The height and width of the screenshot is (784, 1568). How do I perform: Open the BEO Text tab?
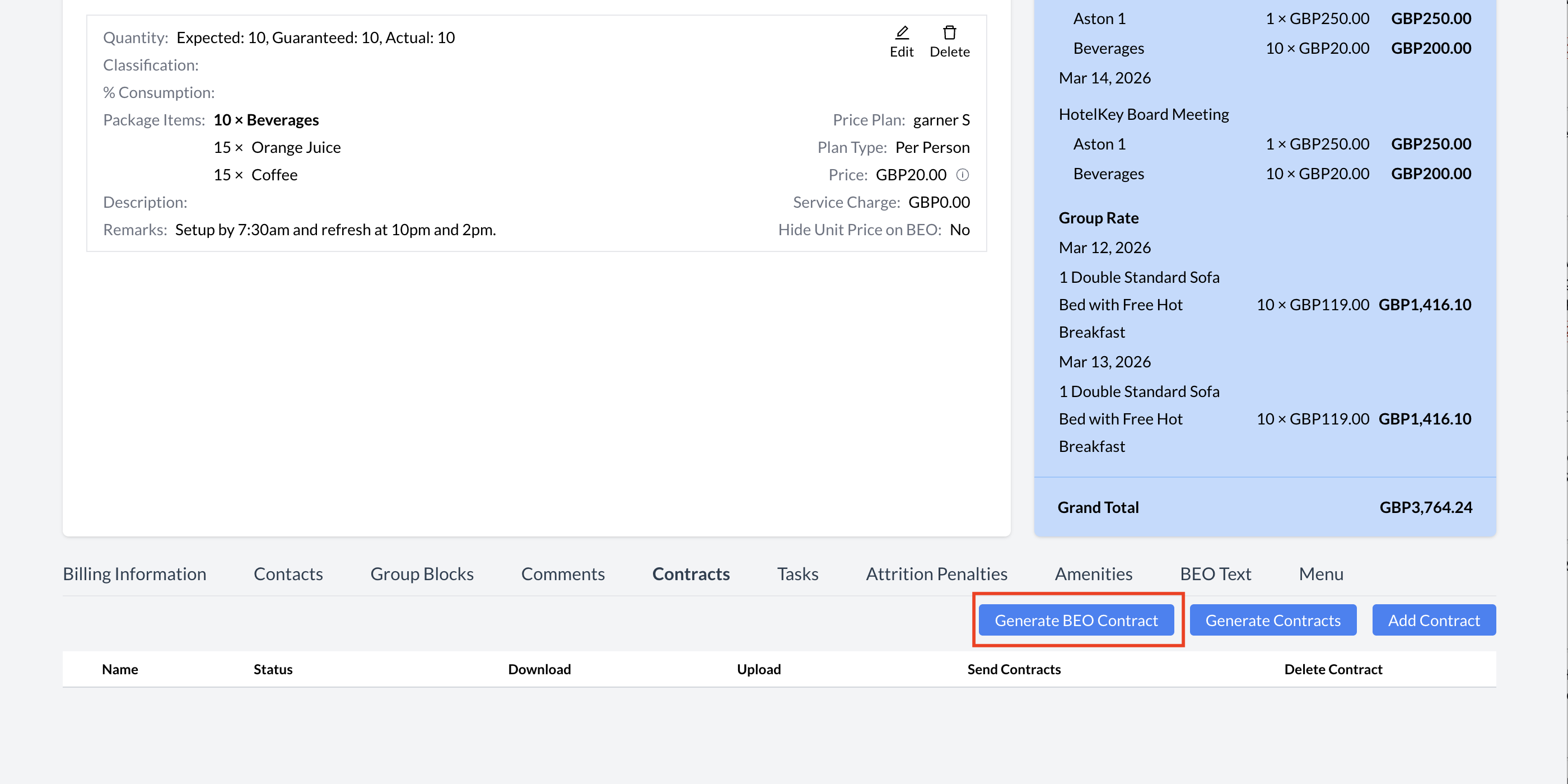point(1215,573)
